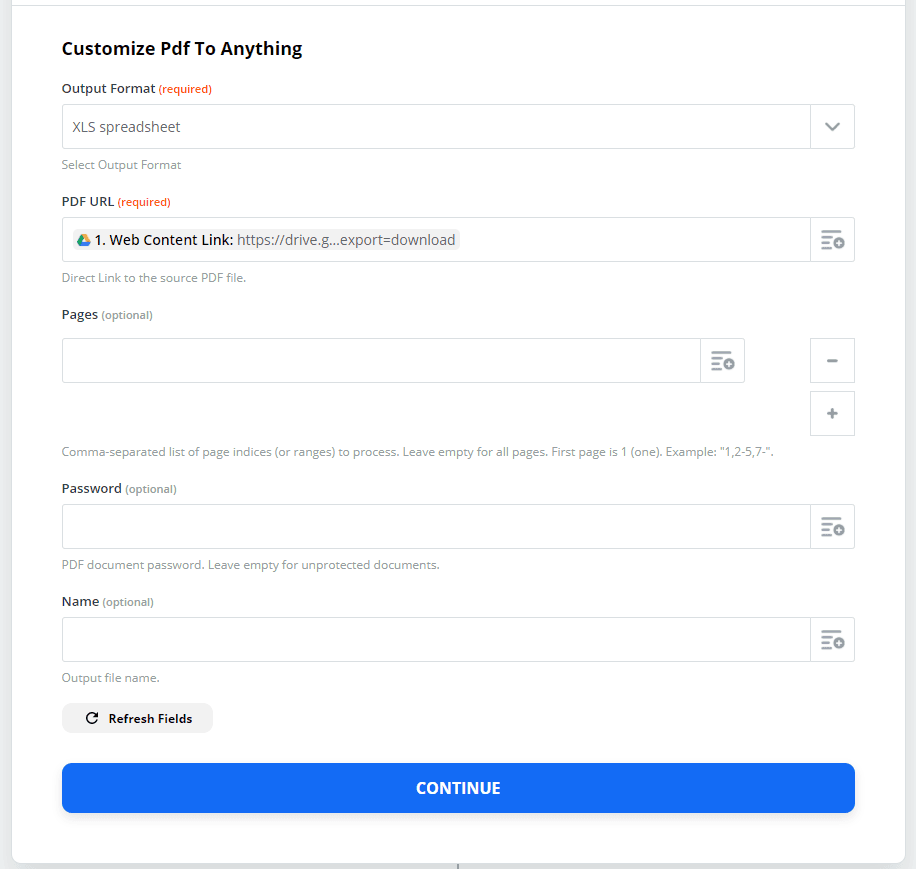The image size is (916, 869).
Task: Click the insert data icon beside PDF URL
Action: pos(833,239)
